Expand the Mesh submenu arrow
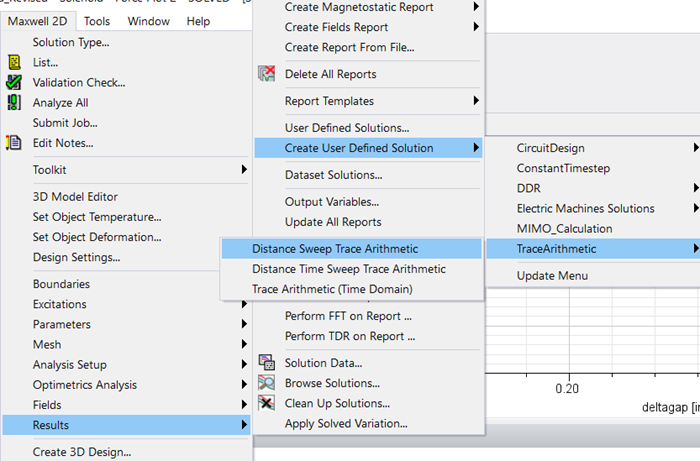 pyautogui.click(x=244, y=344)
